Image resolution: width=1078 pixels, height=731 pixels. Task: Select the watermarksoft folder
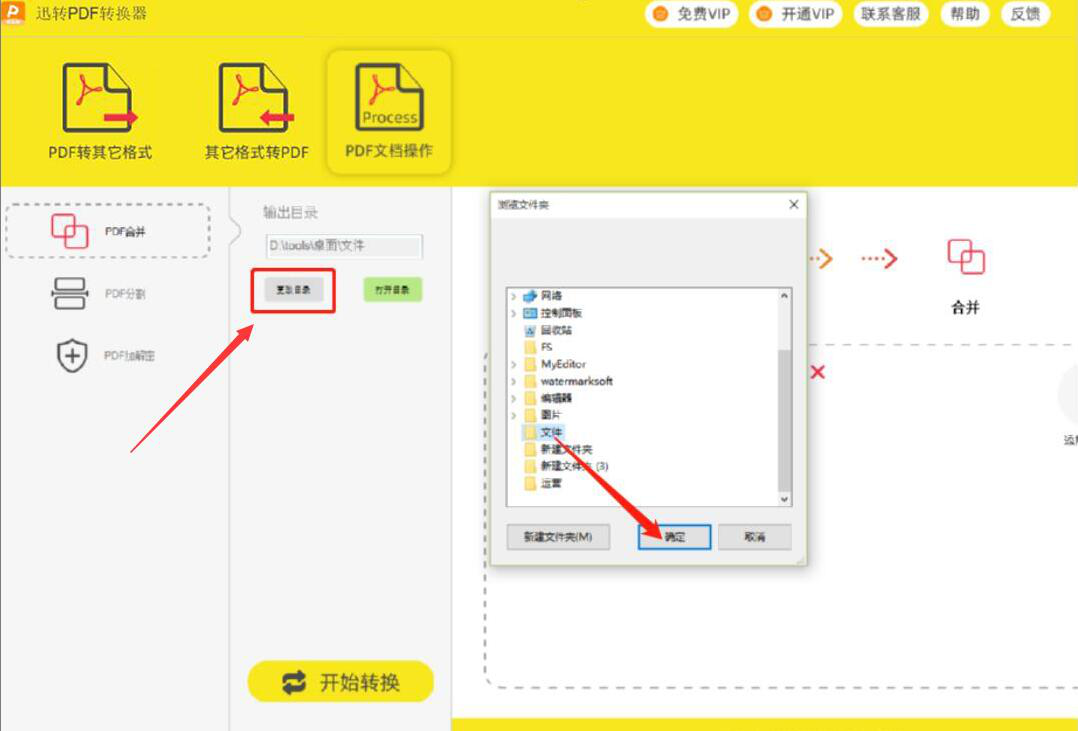tap(576, 381)
